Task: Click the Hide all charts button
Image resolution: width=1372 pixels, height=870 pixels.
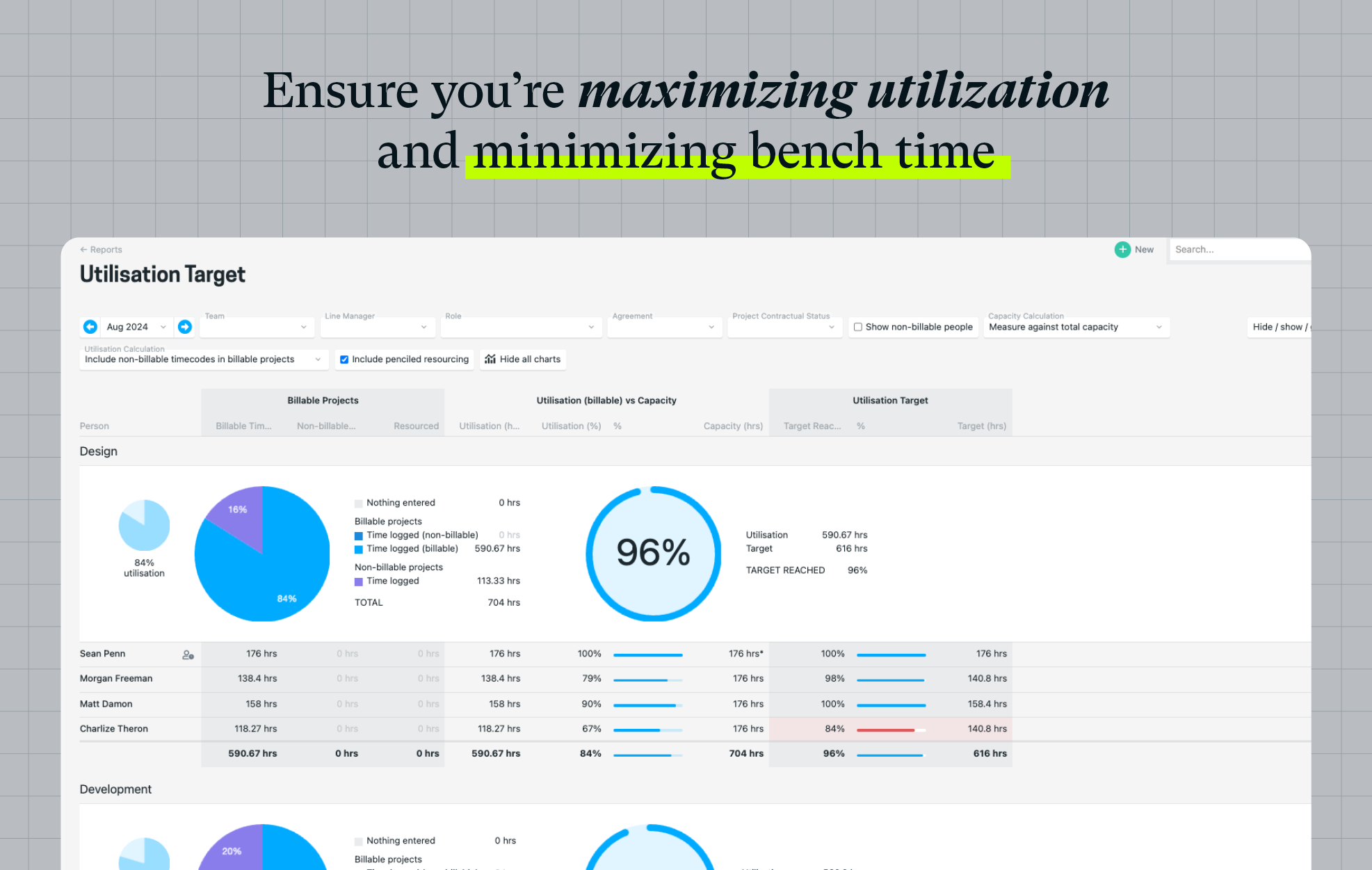Action: 524,358
